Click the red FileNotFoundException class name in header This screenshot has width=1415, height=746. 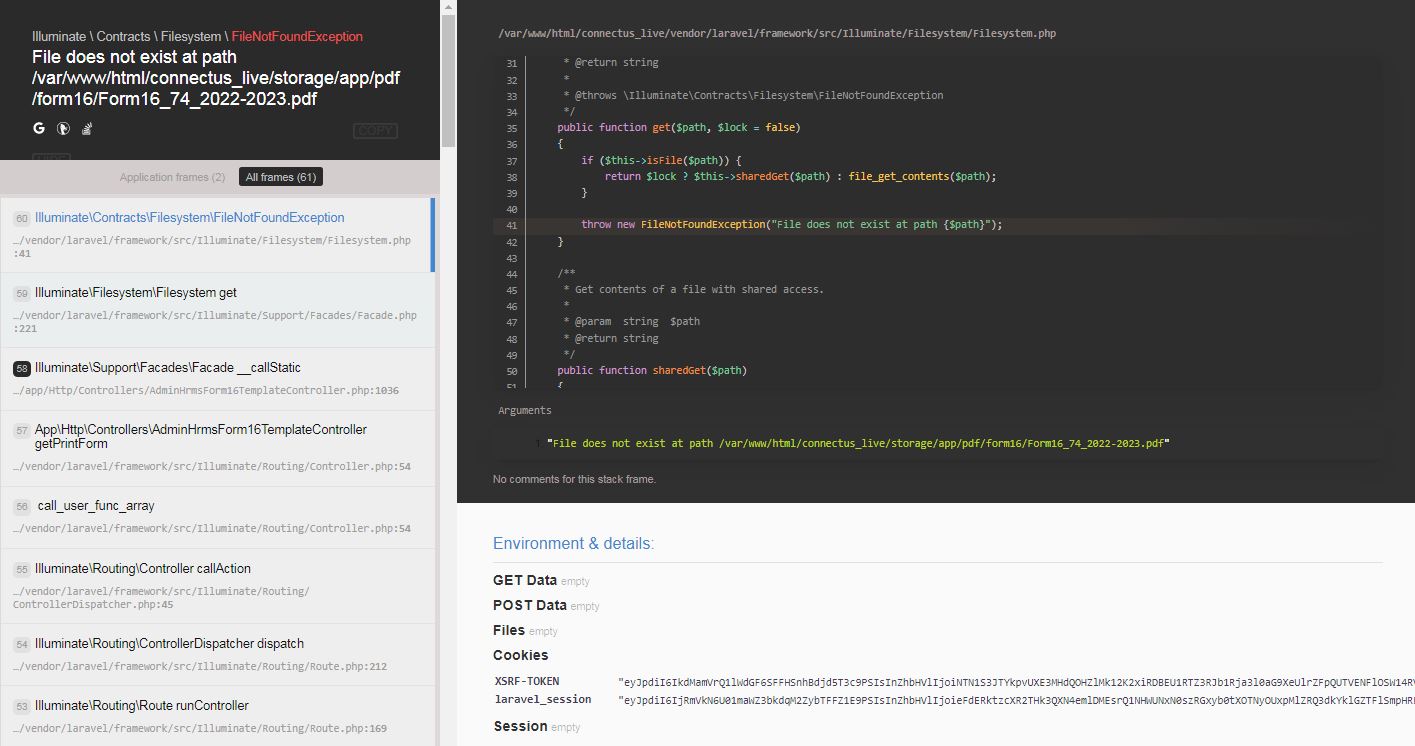click(297, 36)
